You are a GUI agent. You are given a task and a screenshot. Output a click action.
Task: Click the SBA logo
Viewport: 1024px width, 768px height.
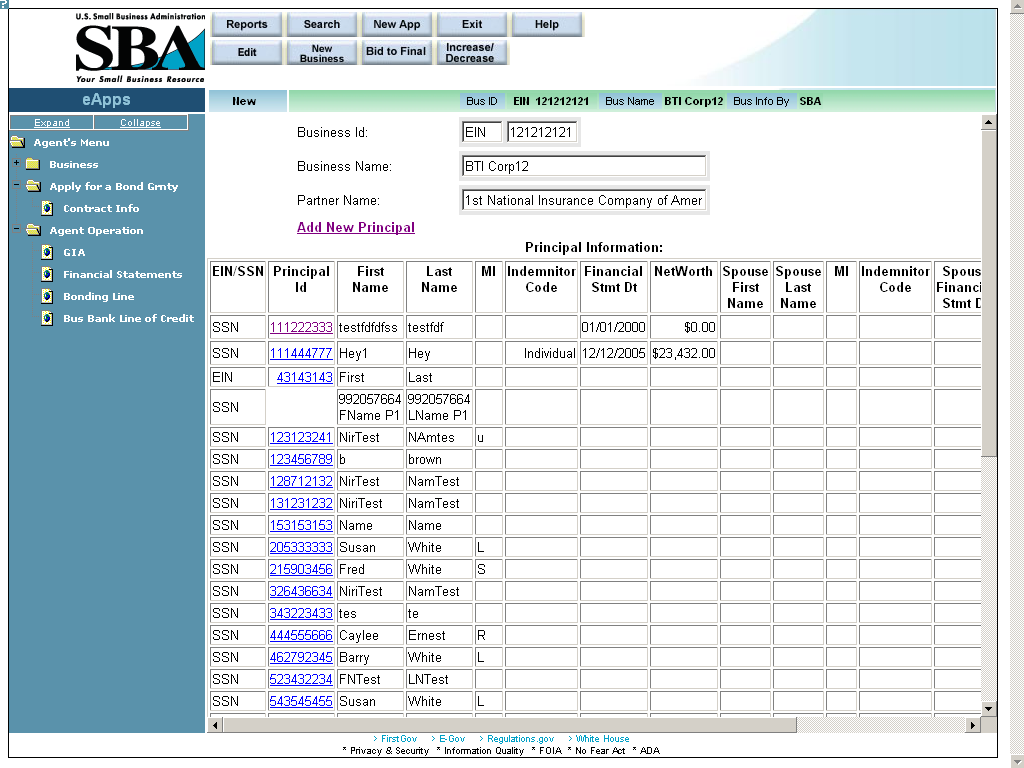coord(140,48)
